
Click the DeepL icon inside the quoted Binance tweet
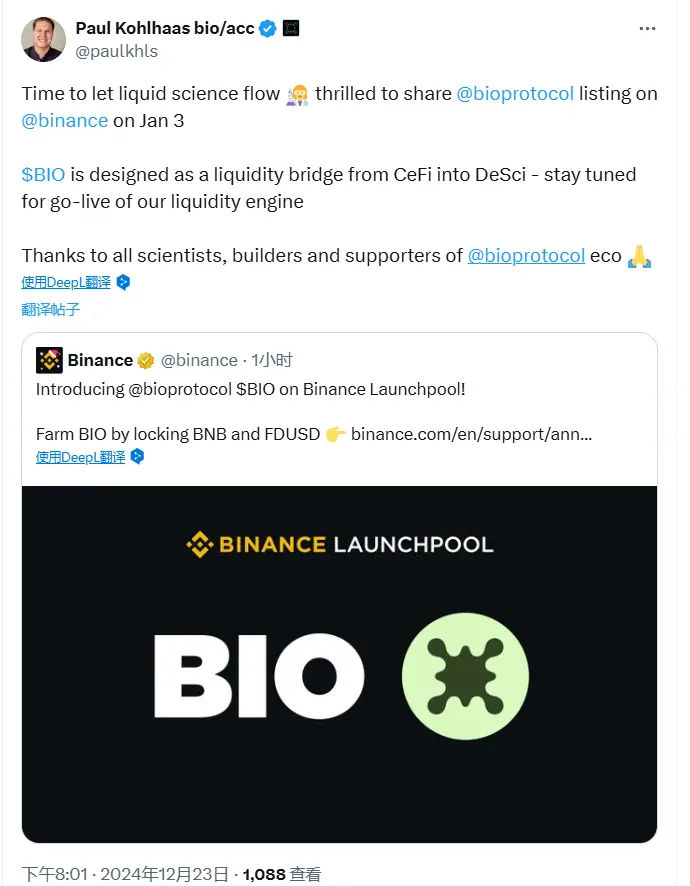pos(137,455)
